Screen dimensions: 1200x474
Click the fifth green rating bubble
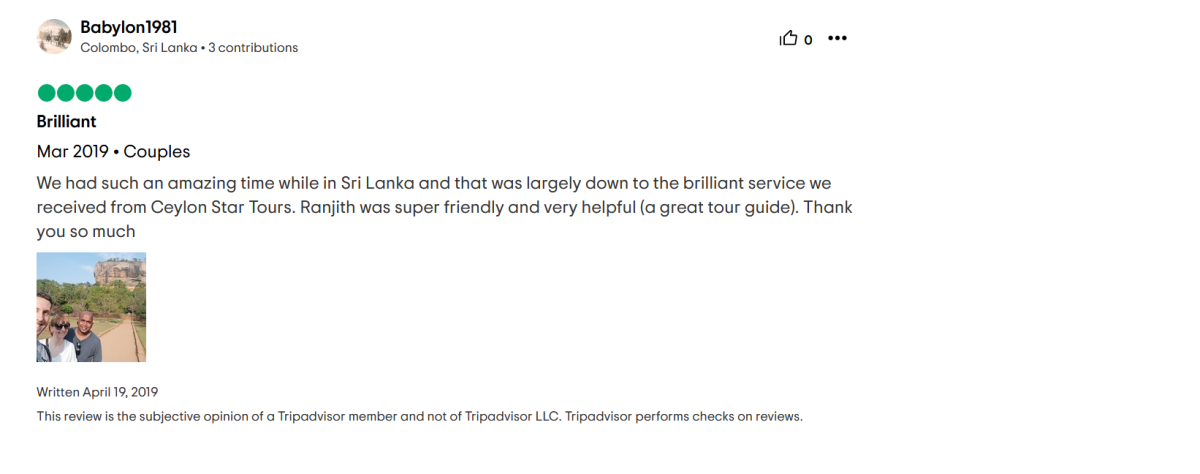122,93
